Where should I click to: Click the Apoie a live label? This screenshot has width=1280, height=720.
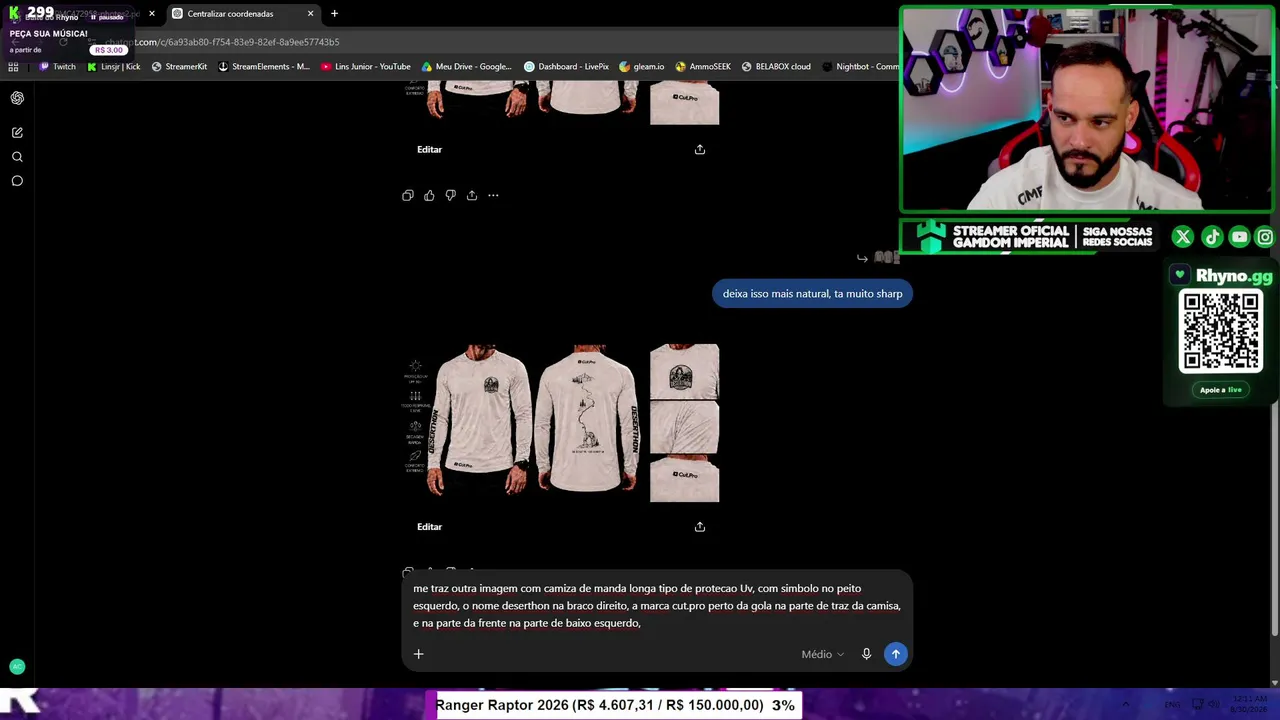pos(1221,390)
